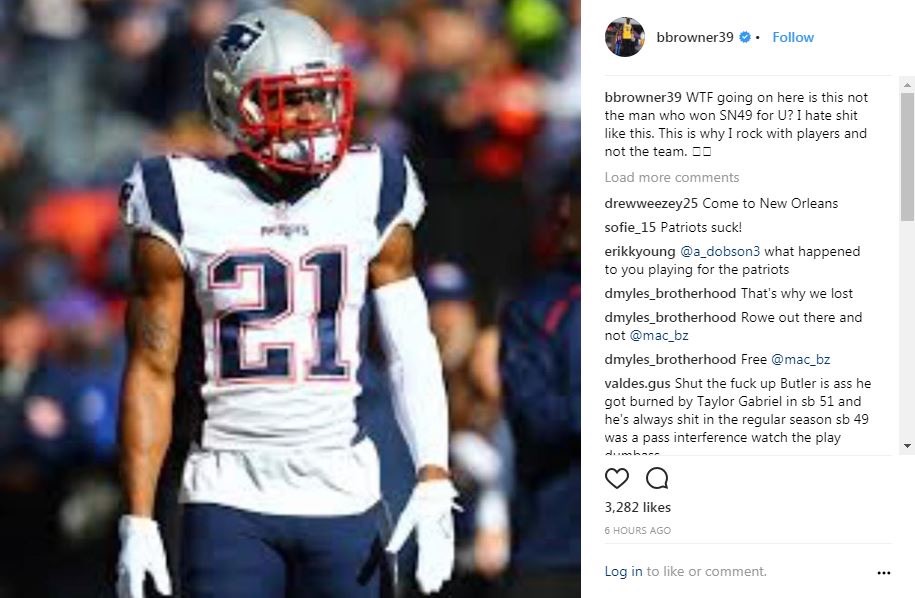Click the 6 HOURS AGO timestamp
Viewport: 915px width, 598px height.
coord(638,530)
